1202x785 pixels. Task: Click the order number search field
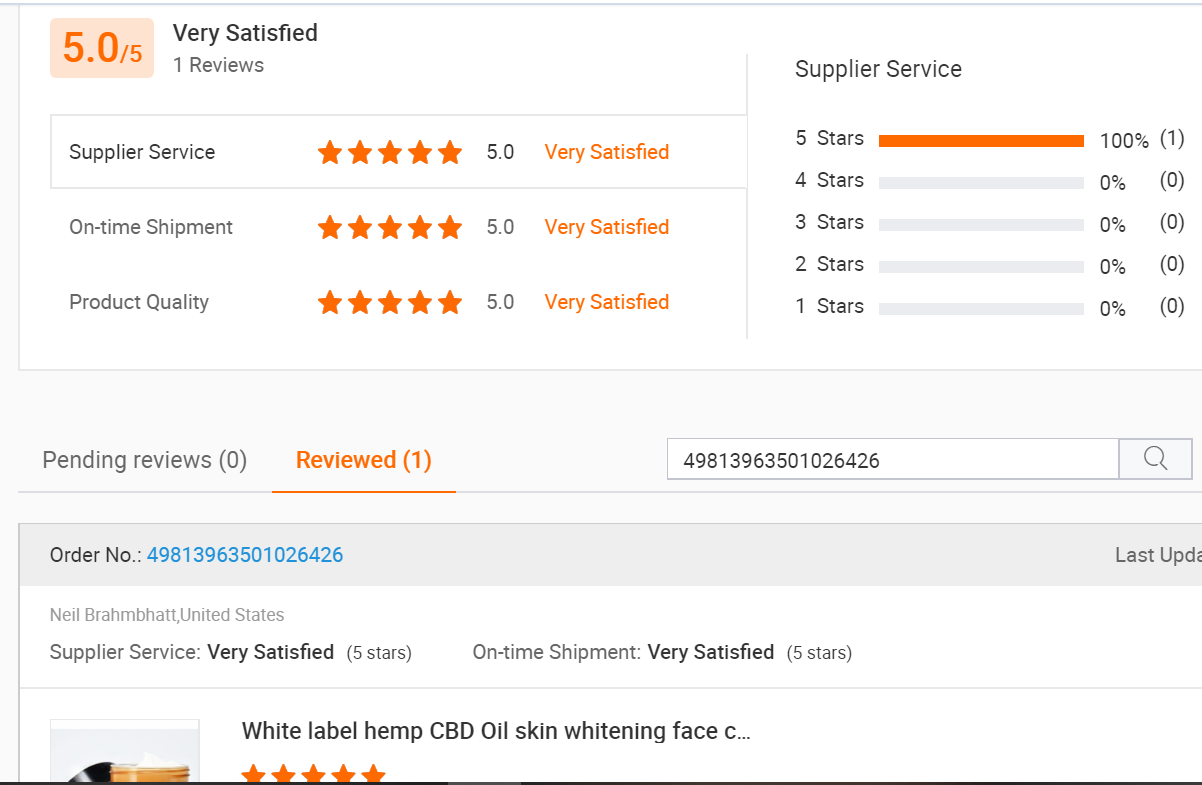pyautogui.click(x=893, y=459)
